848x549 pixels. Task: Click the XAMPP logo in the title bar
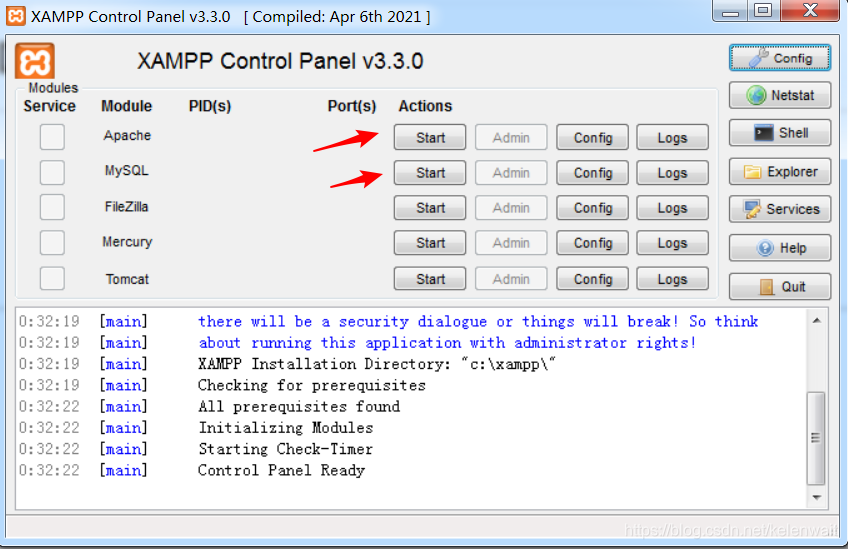[x=16, y=16]
